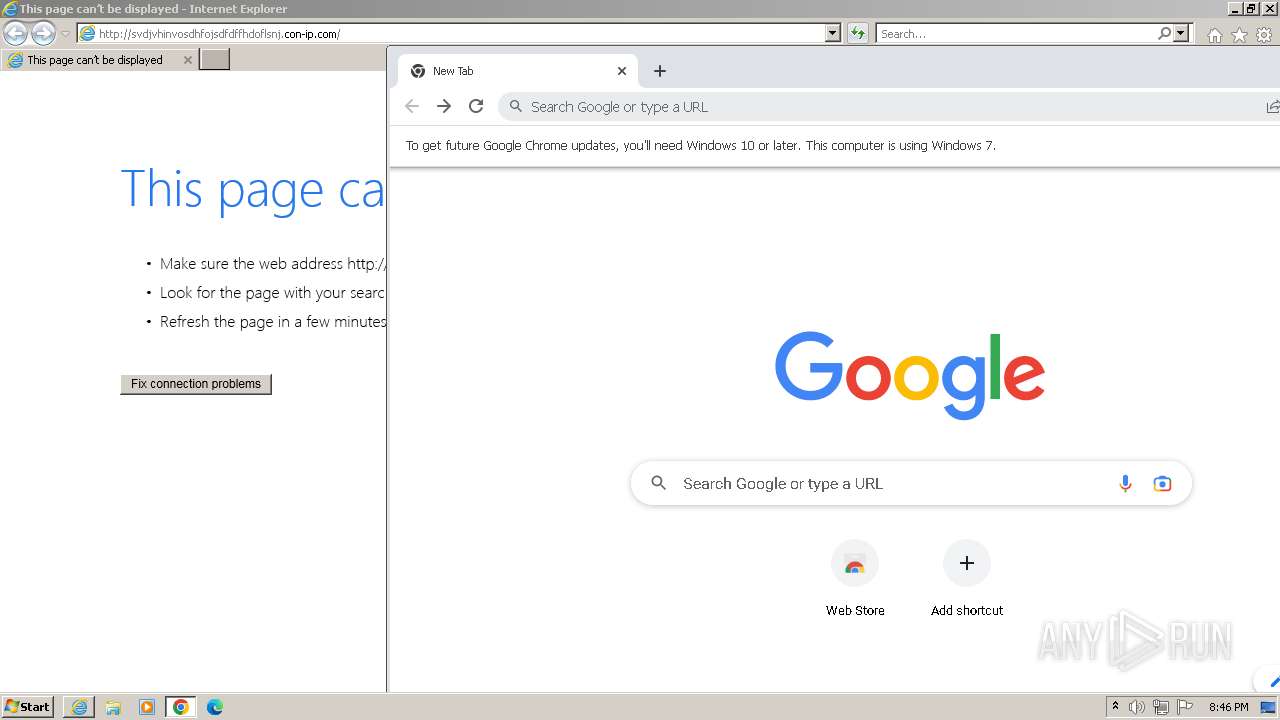Click the IE icon in the title bar
Image resolution: width=1280 pixels, height=720 pixels.
point(10,9)
